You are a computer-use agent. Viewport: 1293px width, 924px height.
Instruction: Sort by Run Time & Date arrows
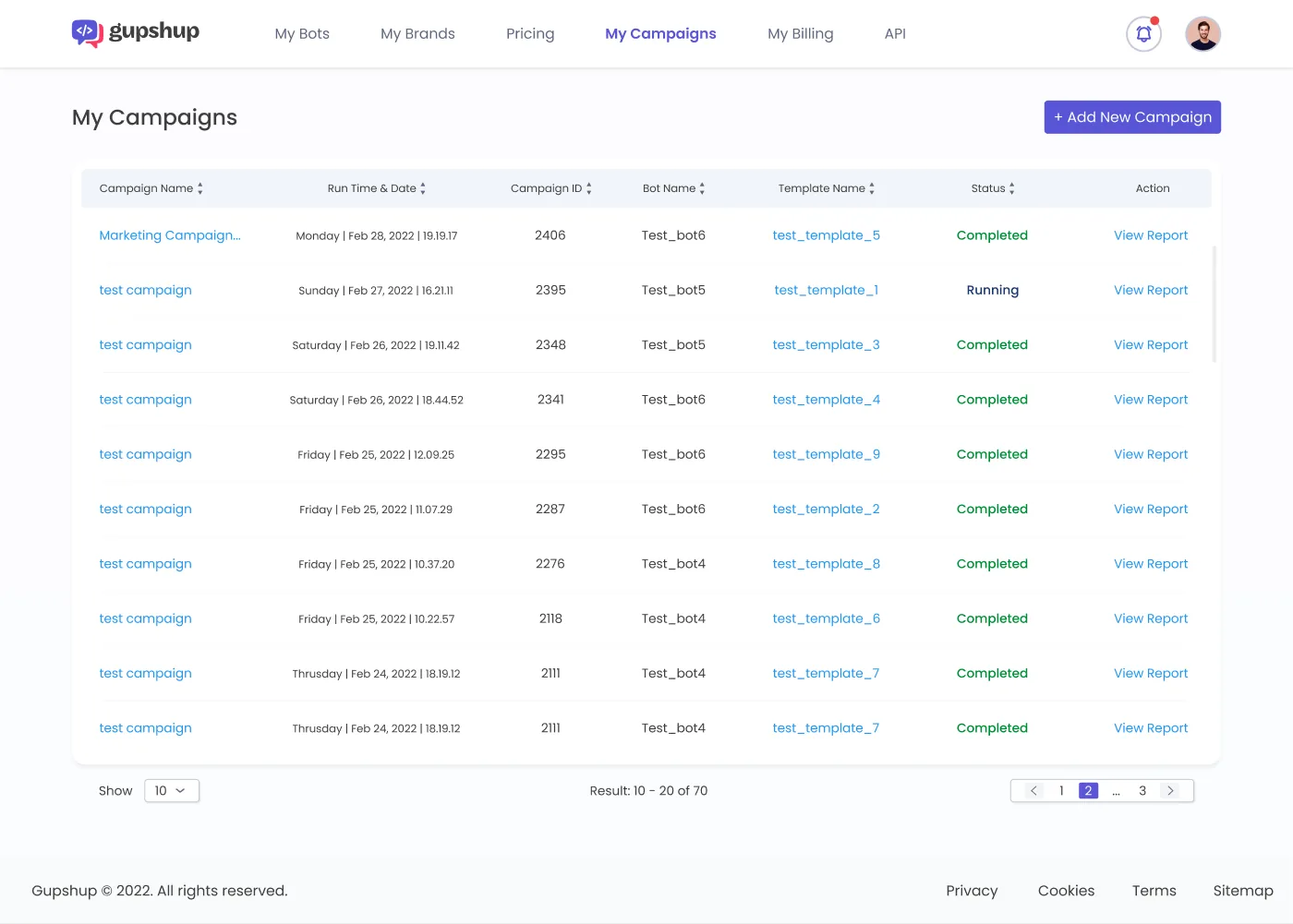pos(423,188)
